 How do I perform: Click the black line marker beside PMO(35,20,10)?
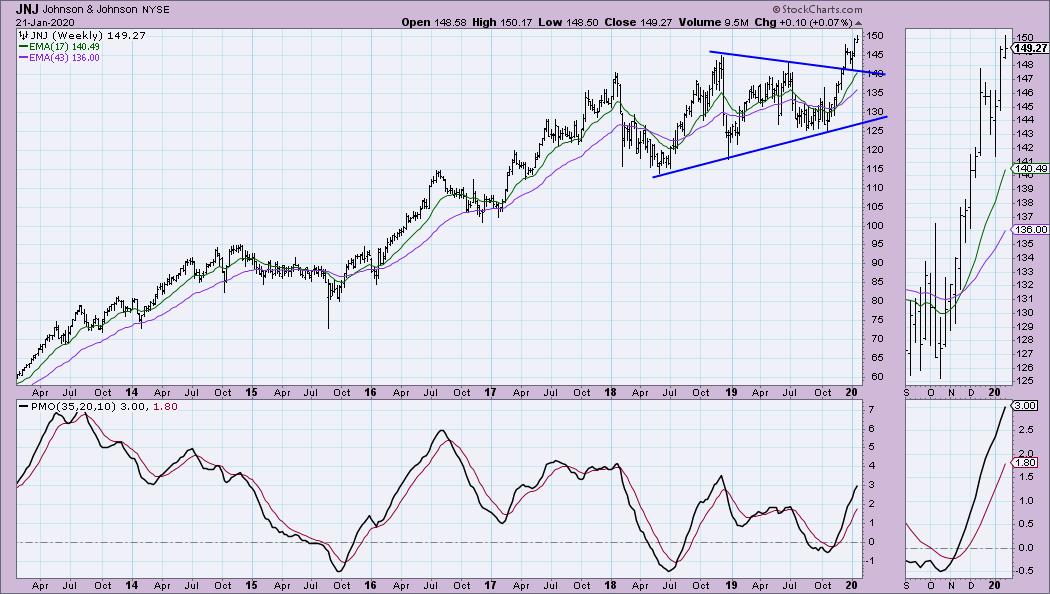pyautogui.click(x=23, y=406)
